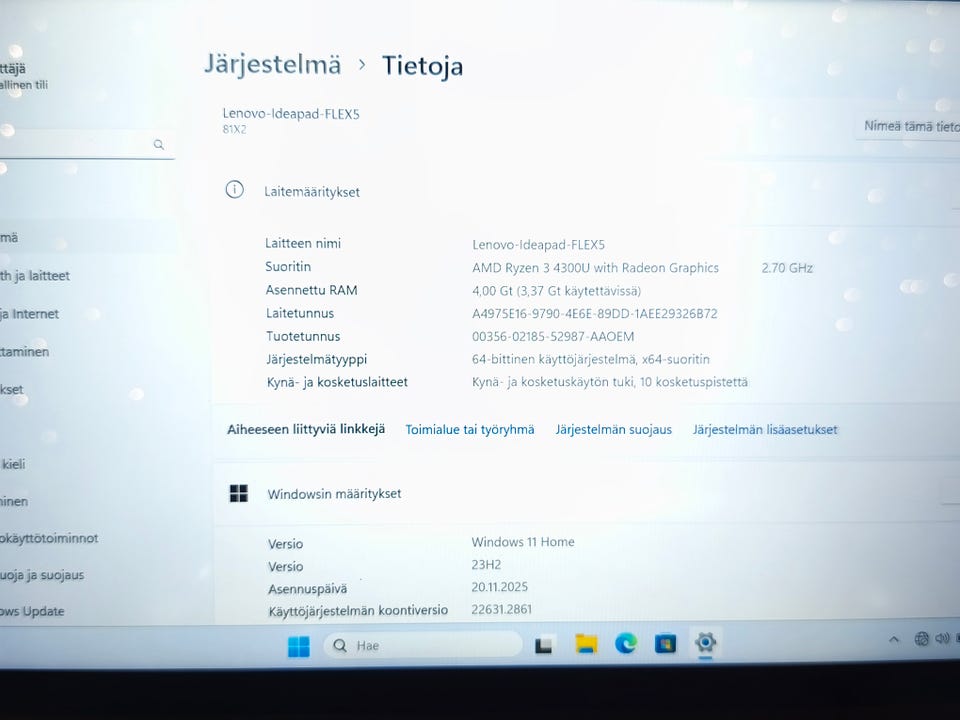
Task: Click processor text AMD Ryzen 3 4300U
Action: pyautogui.click(x=595, y=268)
